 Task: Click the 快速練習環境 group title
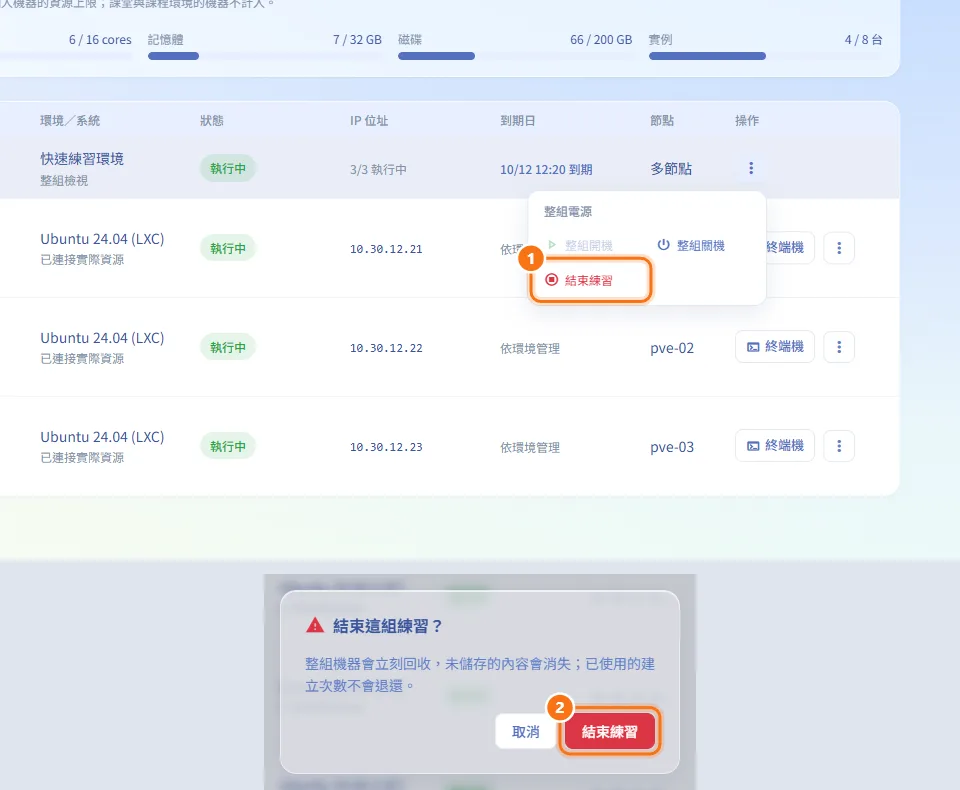[x=82, y=159]
